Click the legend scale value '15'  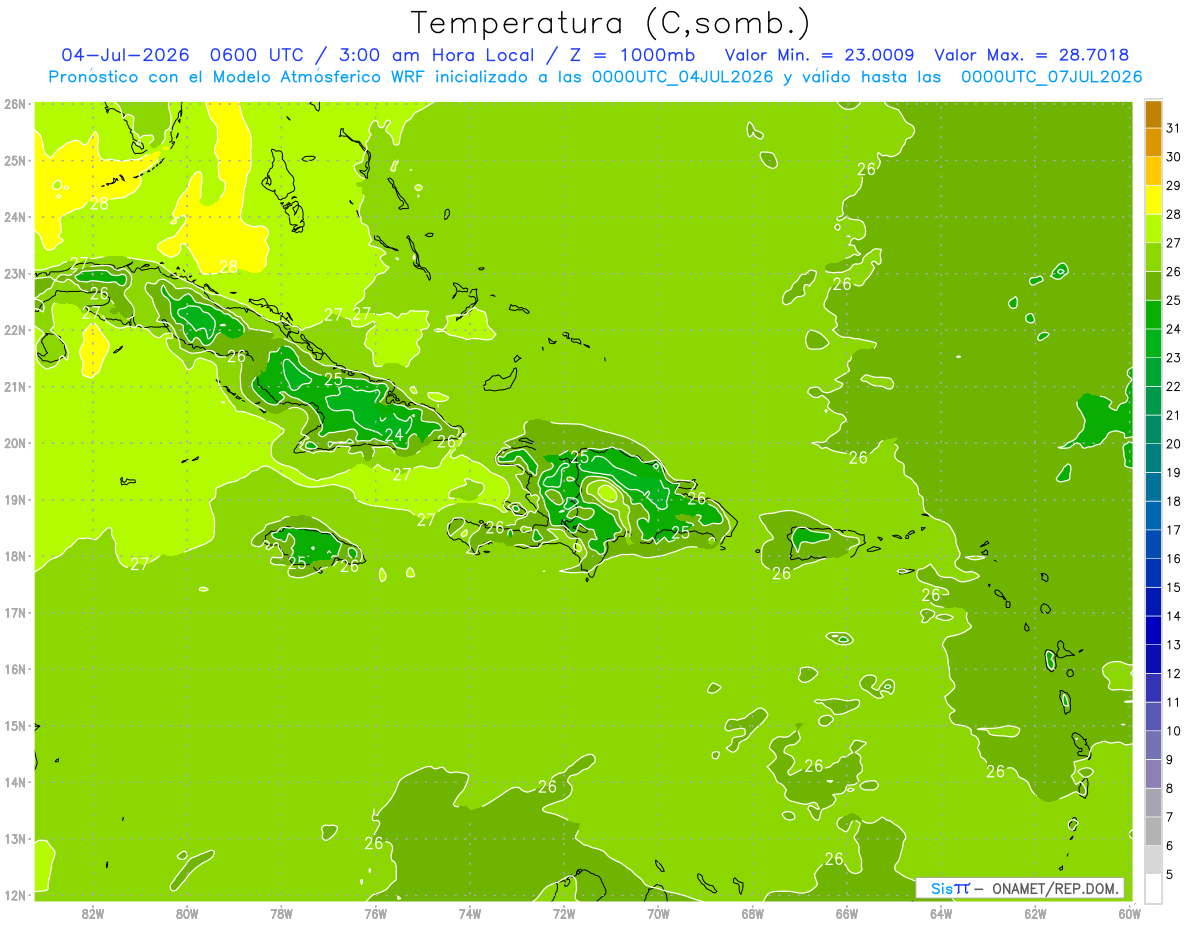click(1173, 587)
